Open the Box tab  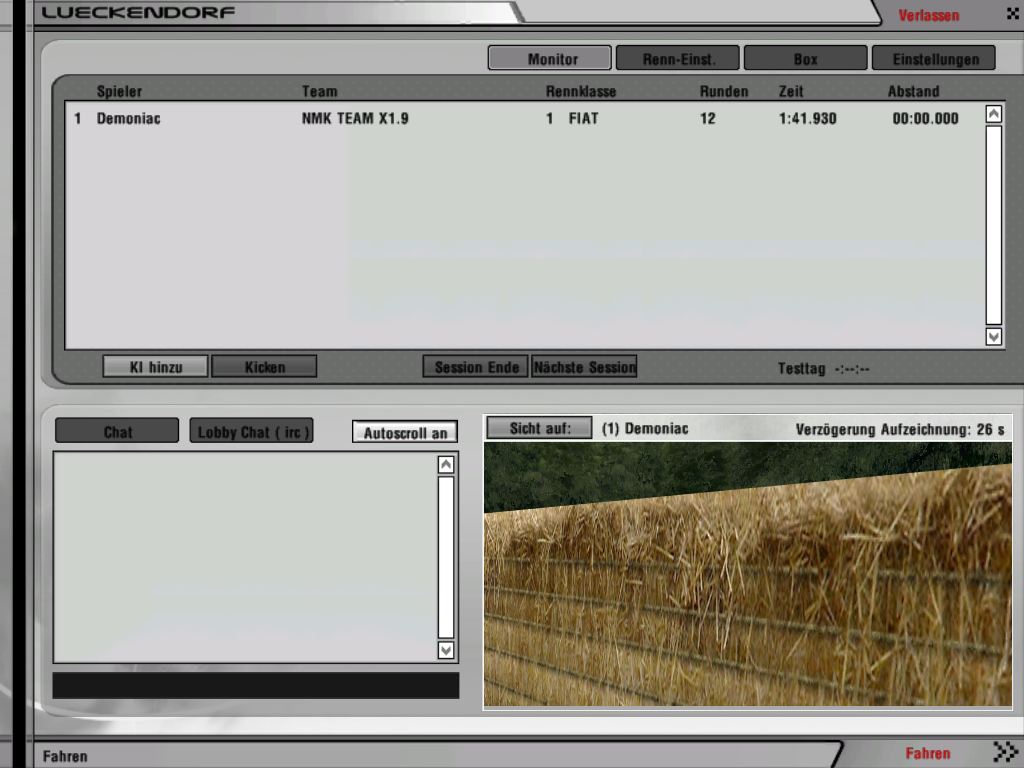(x=805, y=59)
